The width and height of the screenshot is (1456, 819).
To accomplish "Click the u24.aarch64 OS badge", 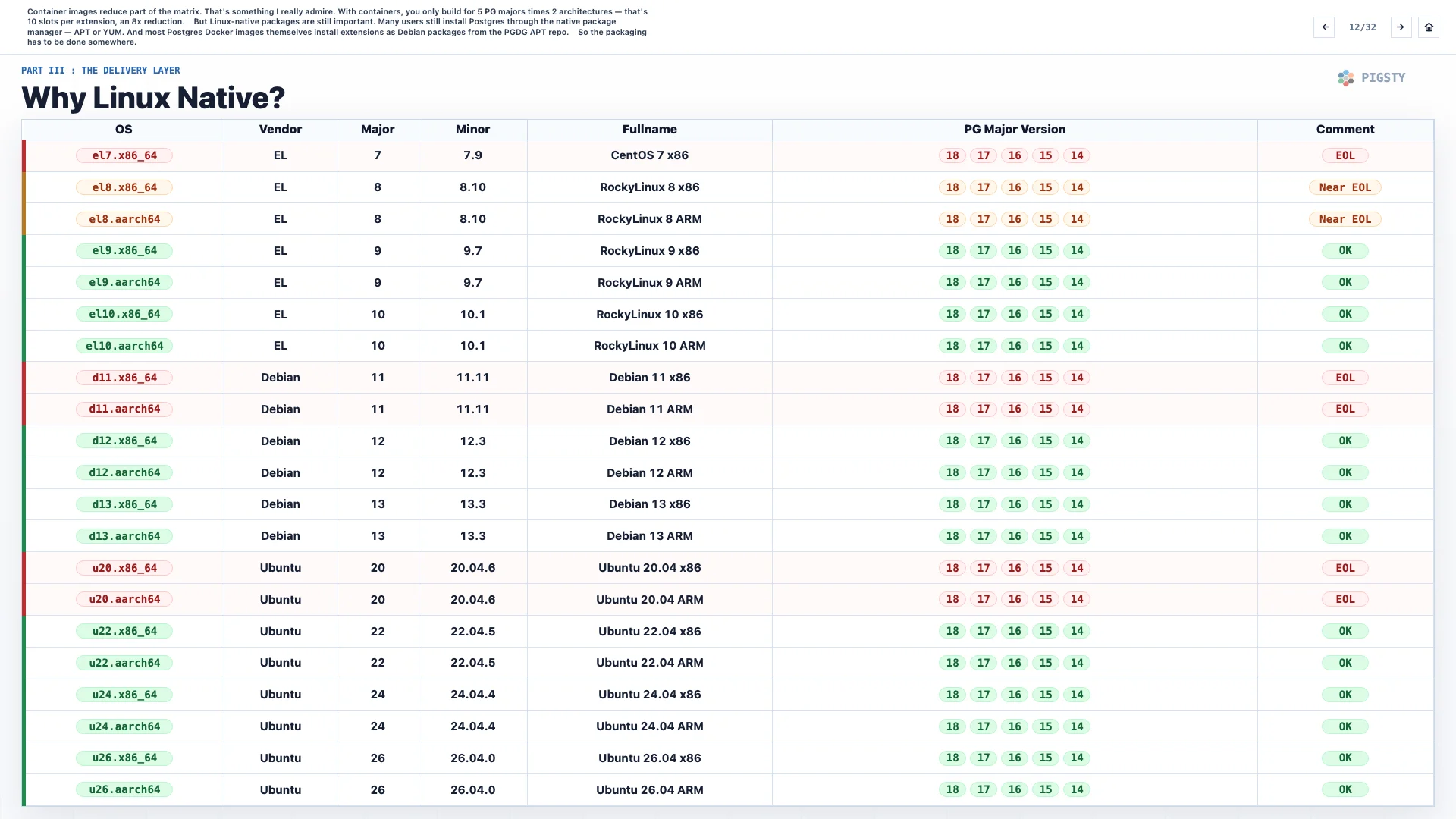I will point(124,726).
